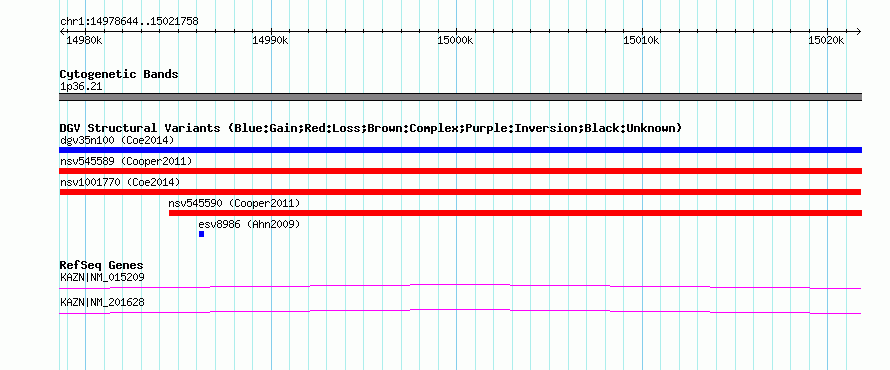Image resolution: width=890 pixels, height=370 pixels.
Task: Click the gray 1p36.21 cytogenetic band bar
Action: pos(460,97)
